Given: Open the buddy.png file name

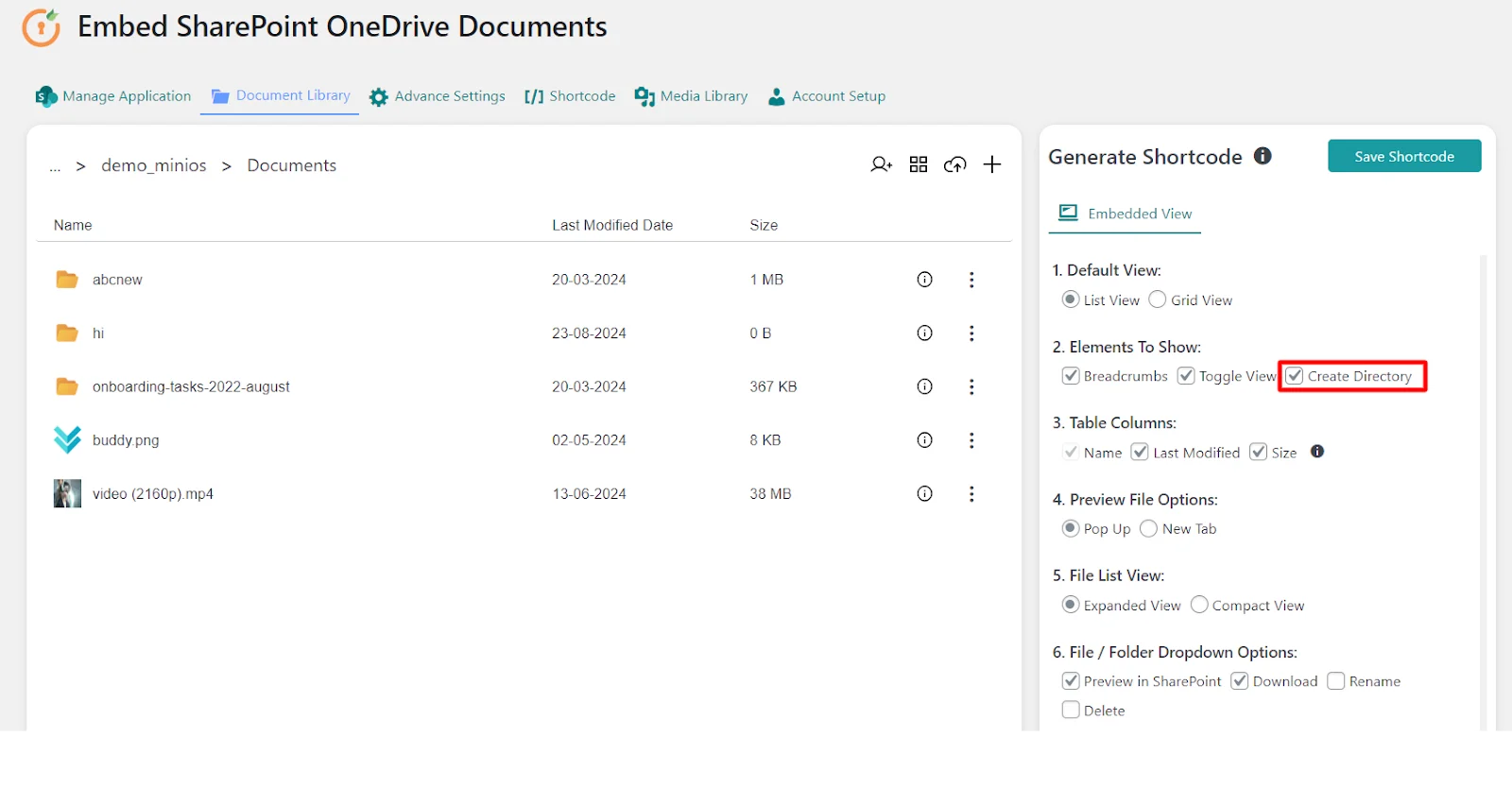Looking at the screenshot, I should 126,440.
